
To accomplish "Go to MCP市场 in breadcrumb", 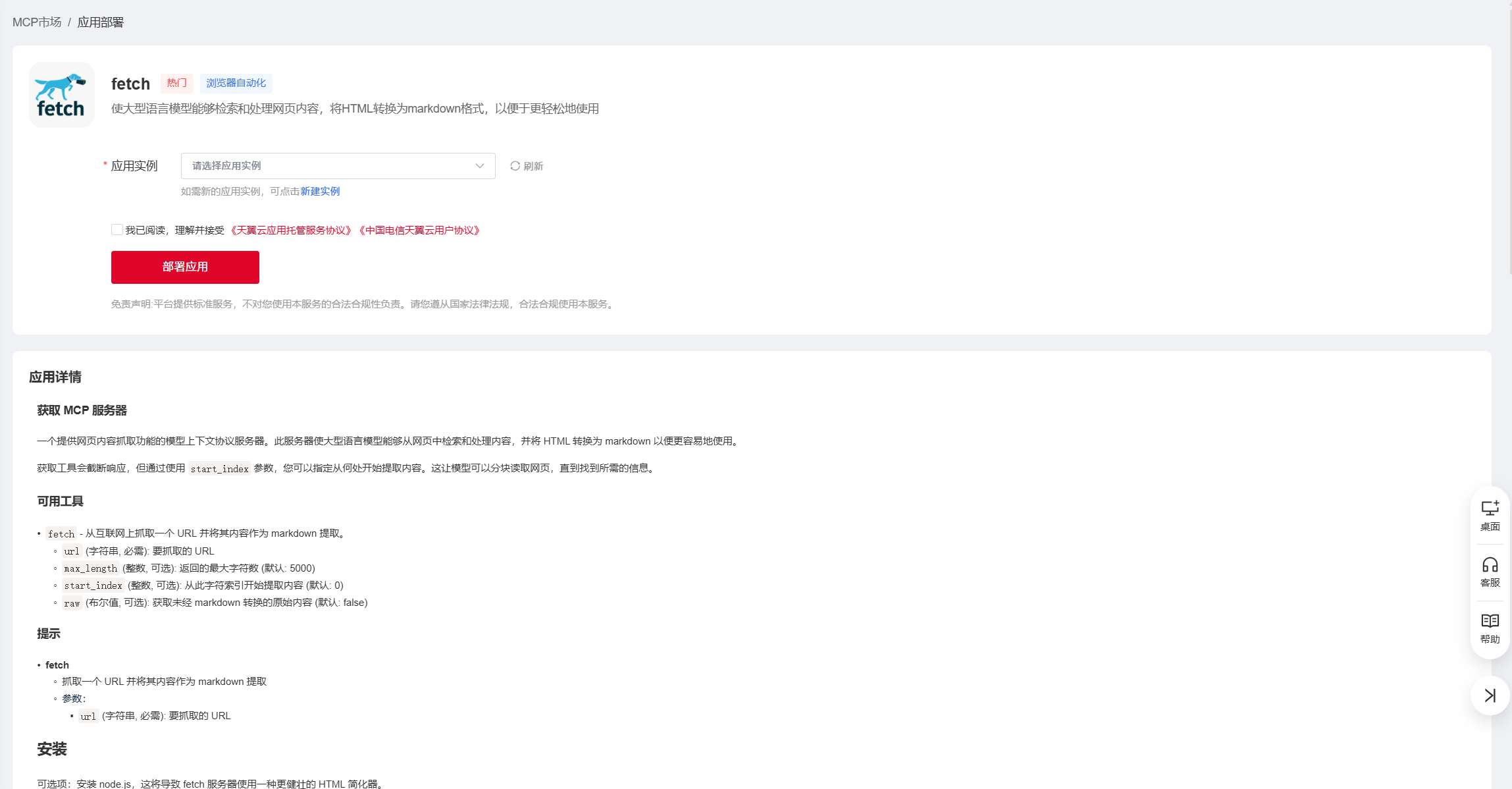I will 37,22.
